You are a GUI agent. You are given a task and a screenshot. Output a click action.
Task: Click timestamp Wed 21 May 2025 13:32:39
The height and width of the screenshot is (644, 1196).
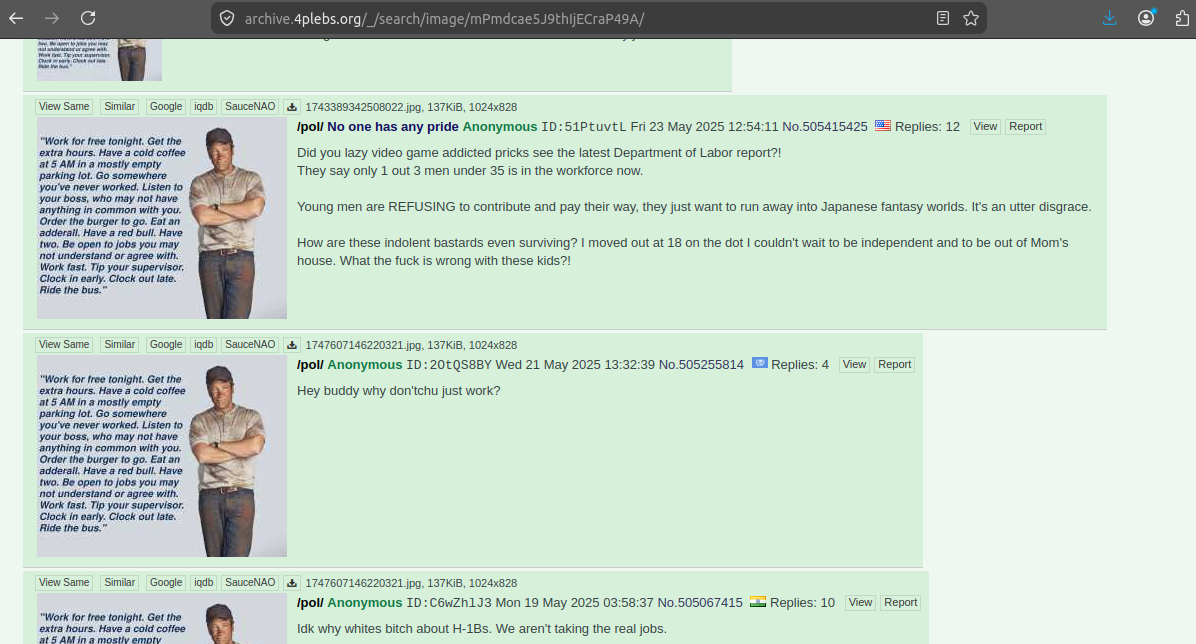coord(575,365)
